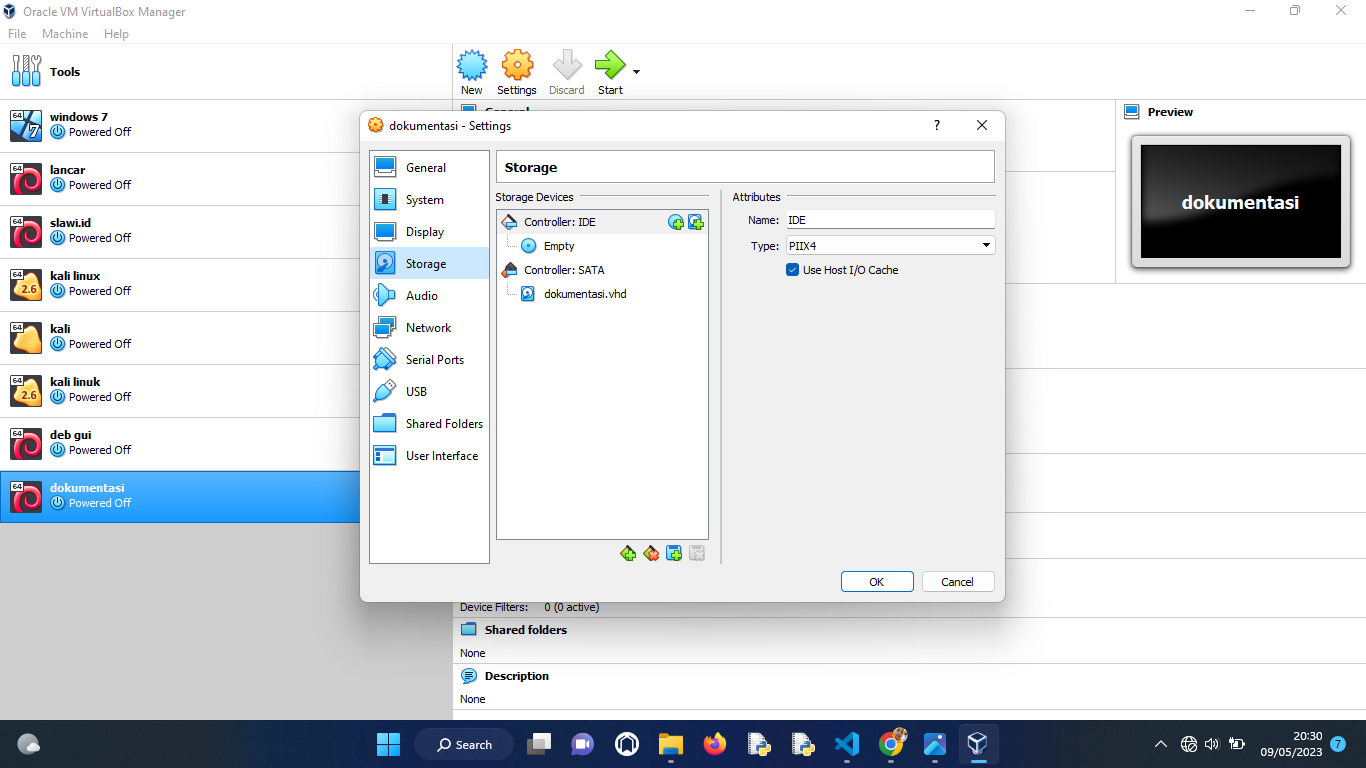Click the add new storage controller icon
1366x768 pixels.
tap(628, 553)
